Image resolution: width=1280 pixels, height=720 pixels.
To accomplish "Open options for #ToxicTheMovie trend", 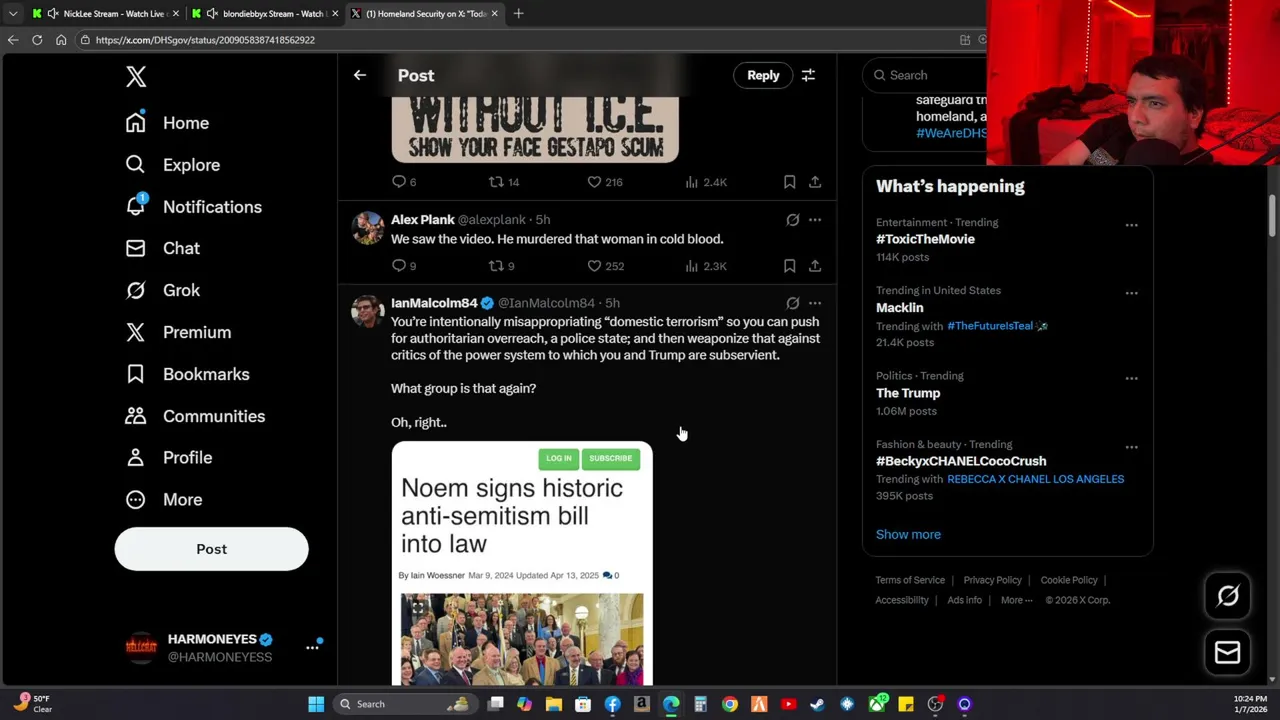I will [x=1131, y=225].
